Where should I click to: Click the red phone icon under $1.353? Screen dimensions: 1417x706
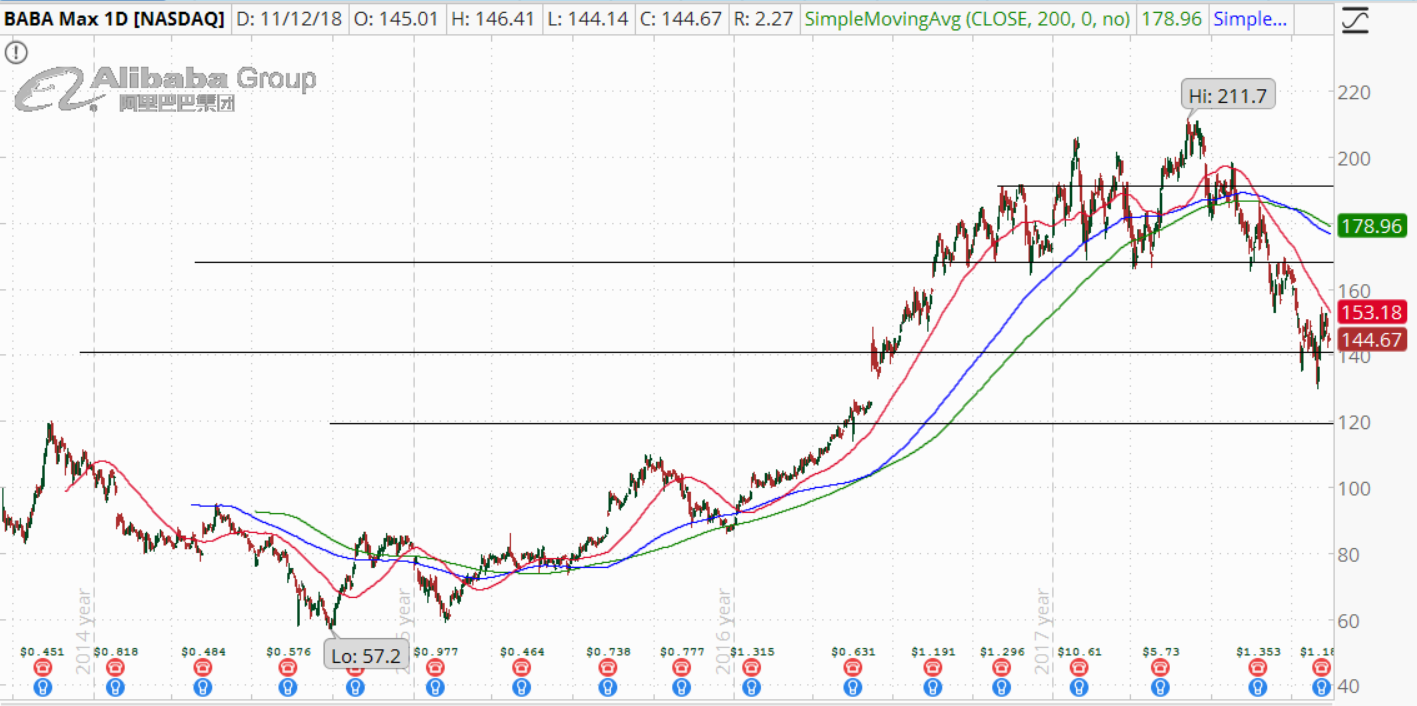[1258, 668]
